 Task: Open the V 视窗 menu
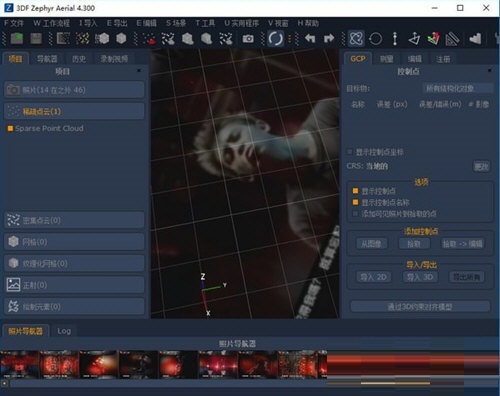click(278, 23)
